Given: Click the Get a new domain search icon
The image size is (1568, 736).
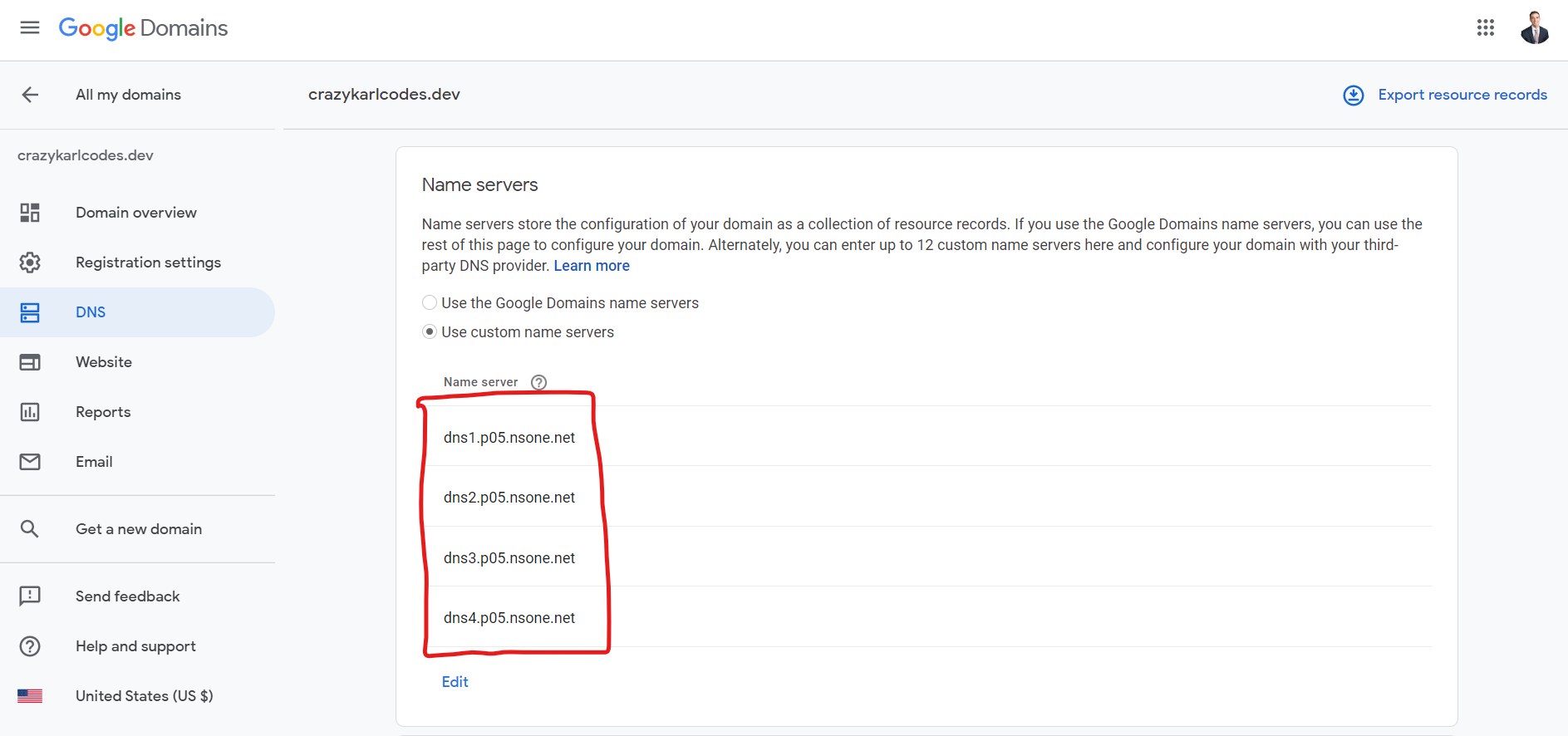Looking at the screenshot, I should click(x=30, y=529).
